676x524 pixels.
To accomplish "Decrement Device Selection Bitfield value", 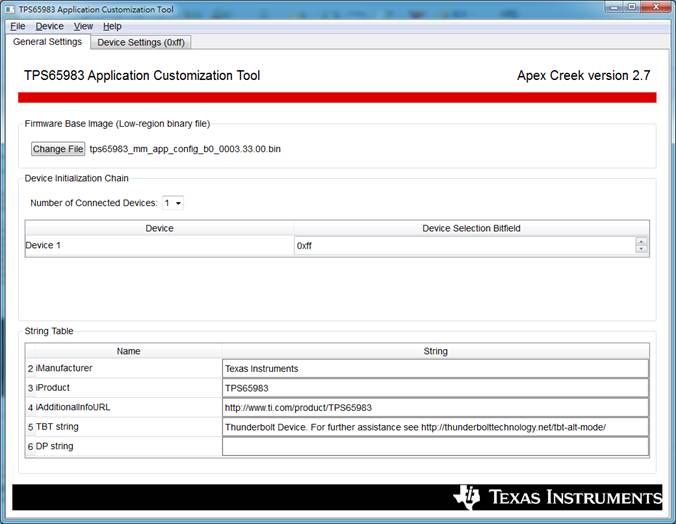I will tap(642, 249).
